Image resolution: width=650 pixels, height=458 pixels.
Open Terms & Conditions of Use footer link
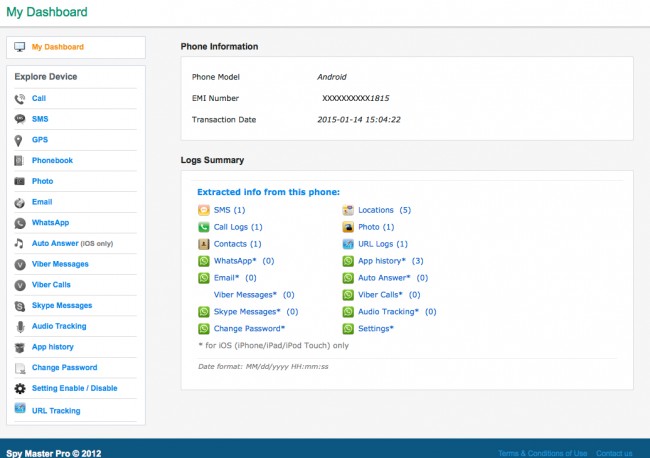pyautogui.click(x=542, y=453)
